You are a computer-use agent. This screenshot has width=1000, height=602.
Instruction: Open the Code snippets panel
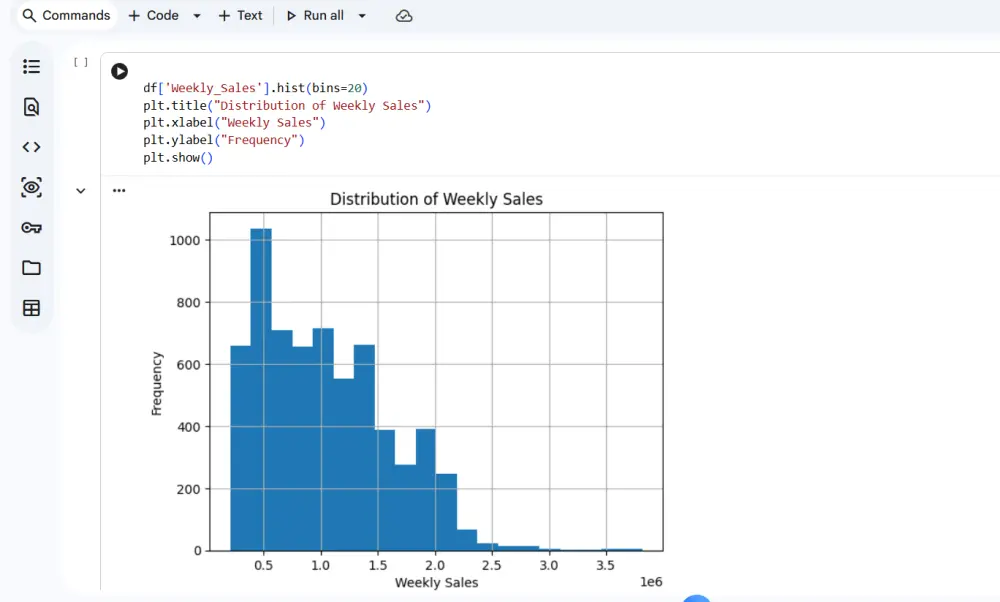(x=30, y=147)
